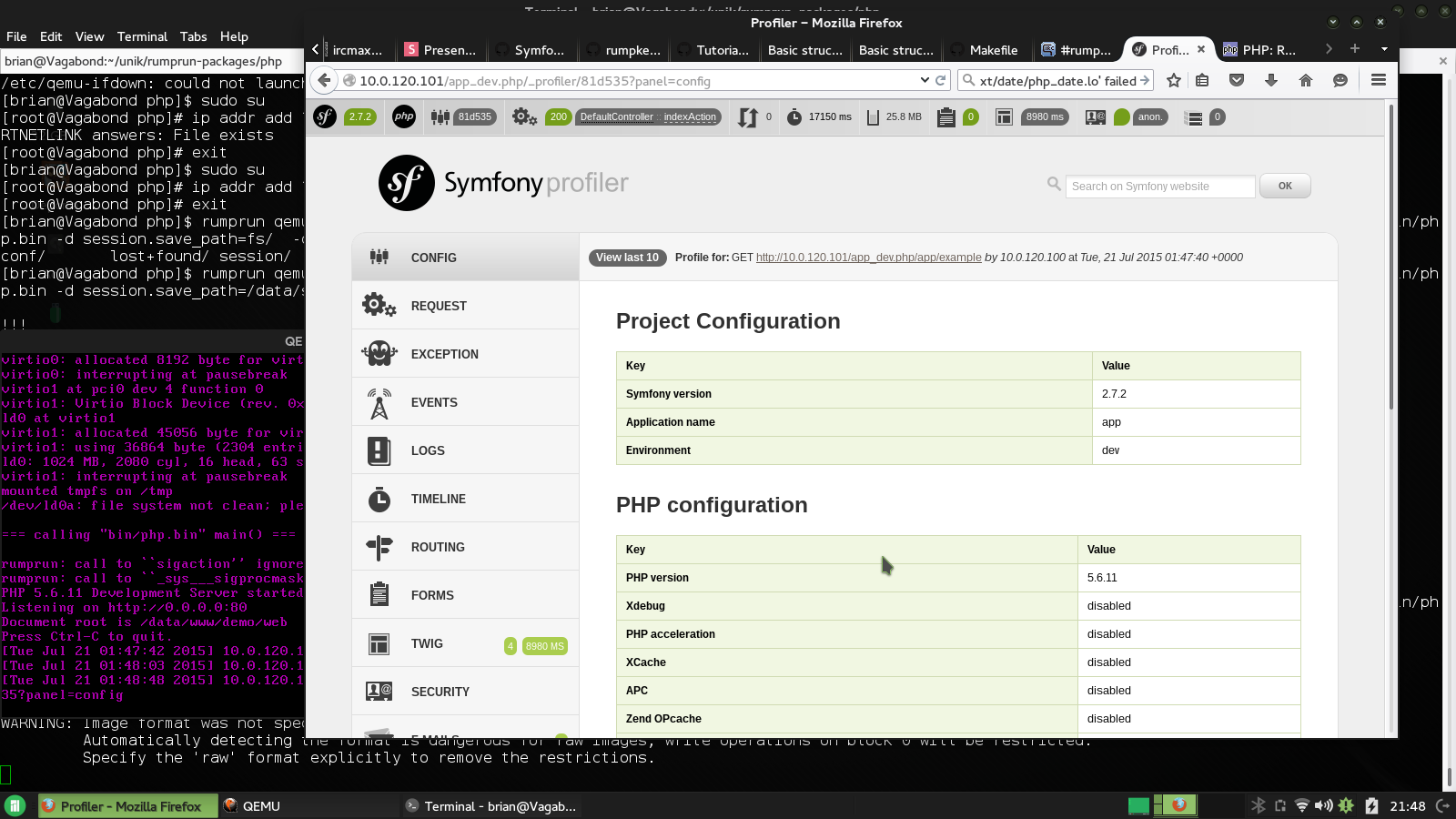Open the Timeline panel in profiler sidebar
Screen dimensions: 1456x819
[465, 499]
